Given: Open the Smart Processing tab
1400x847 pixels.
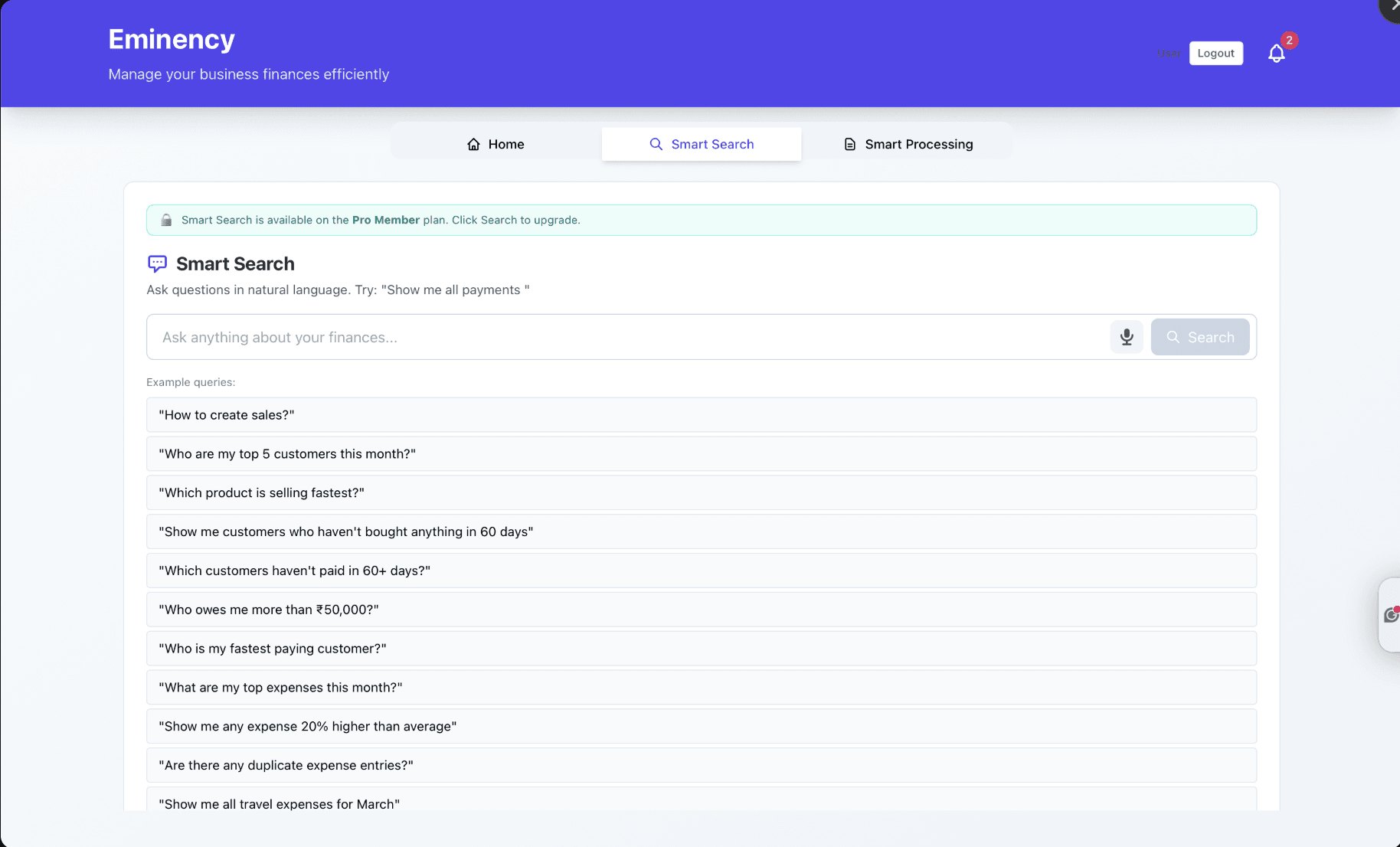Looking at the screenshot, I should (908, 144).
